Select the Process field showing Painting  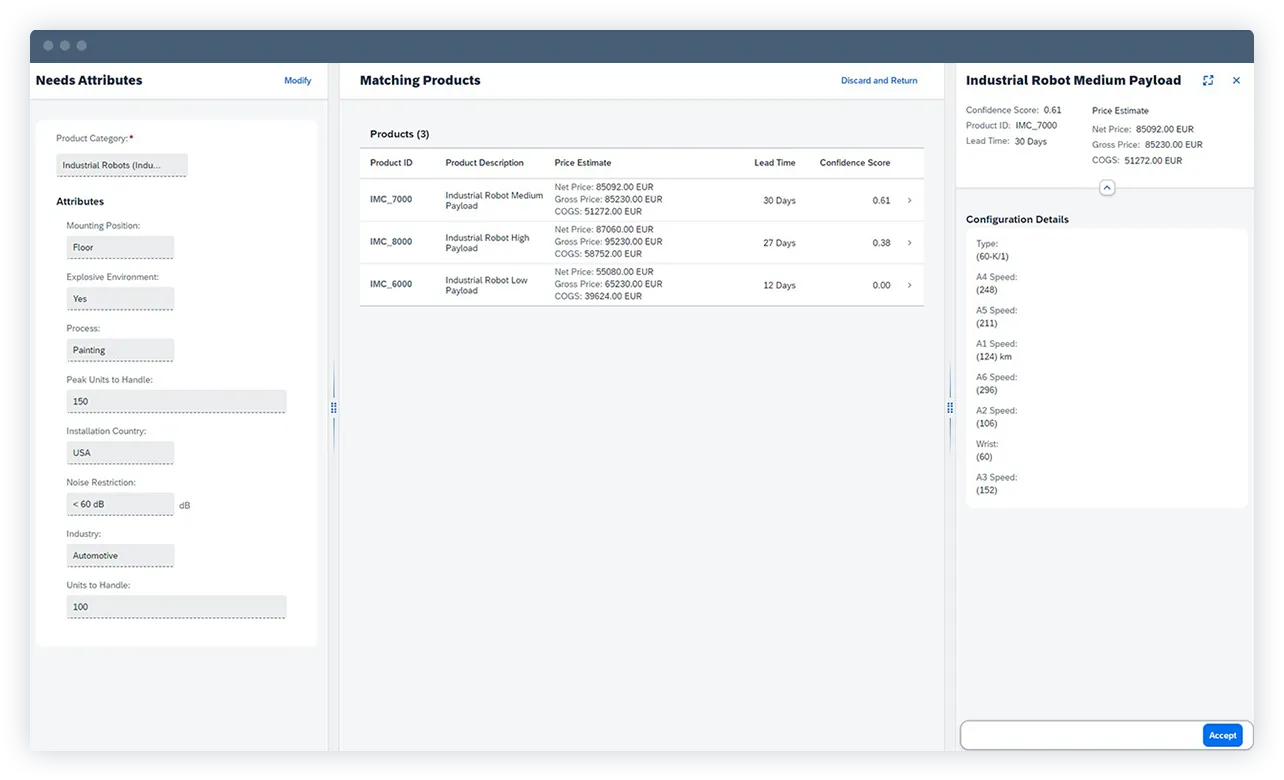click(120, 349)
